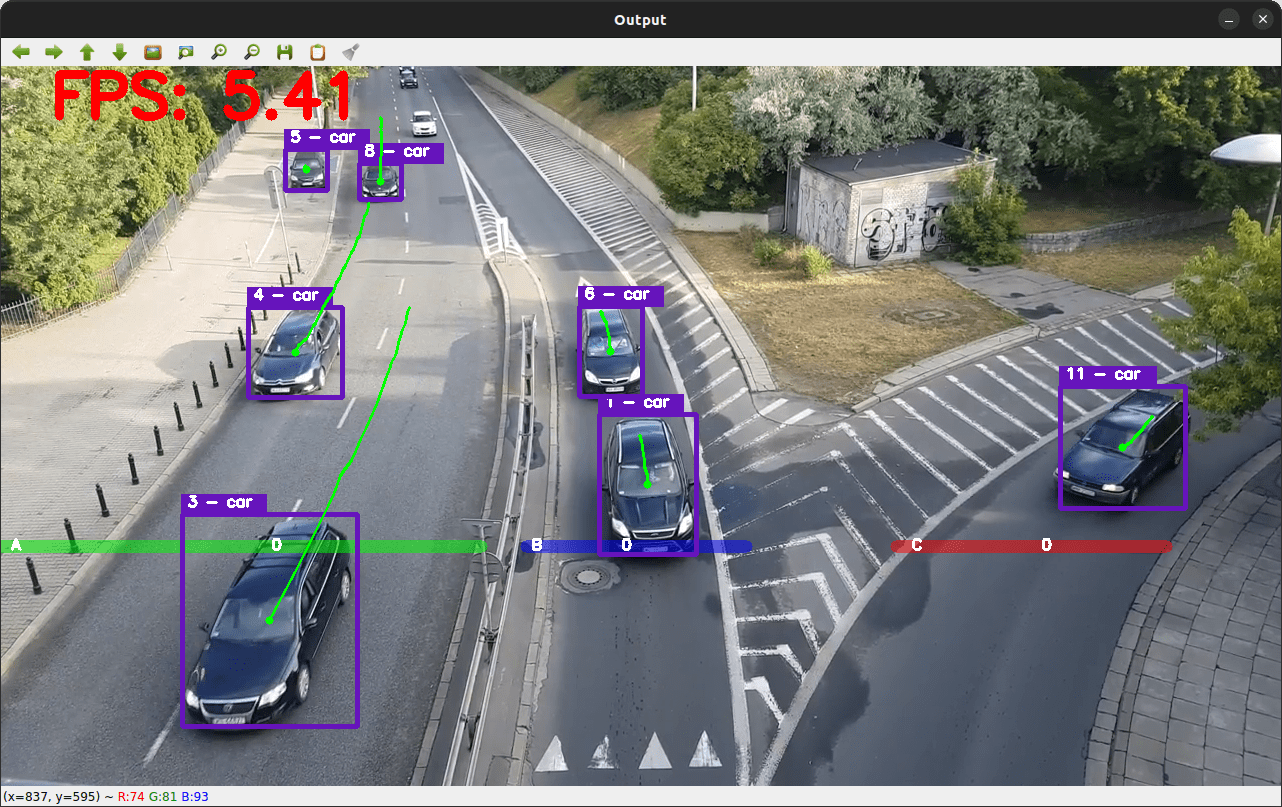Screen dimensions: 1282x807
Task: Click the '3 - car' bounding box label
Action: point(222,503)
